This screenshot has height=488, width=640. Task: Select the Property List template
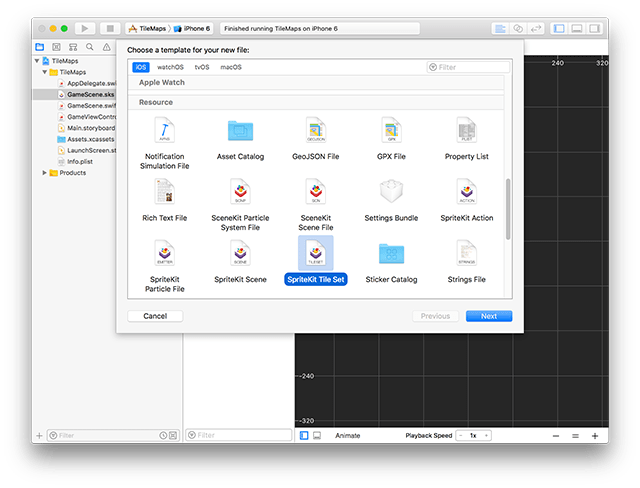(467, 139)
